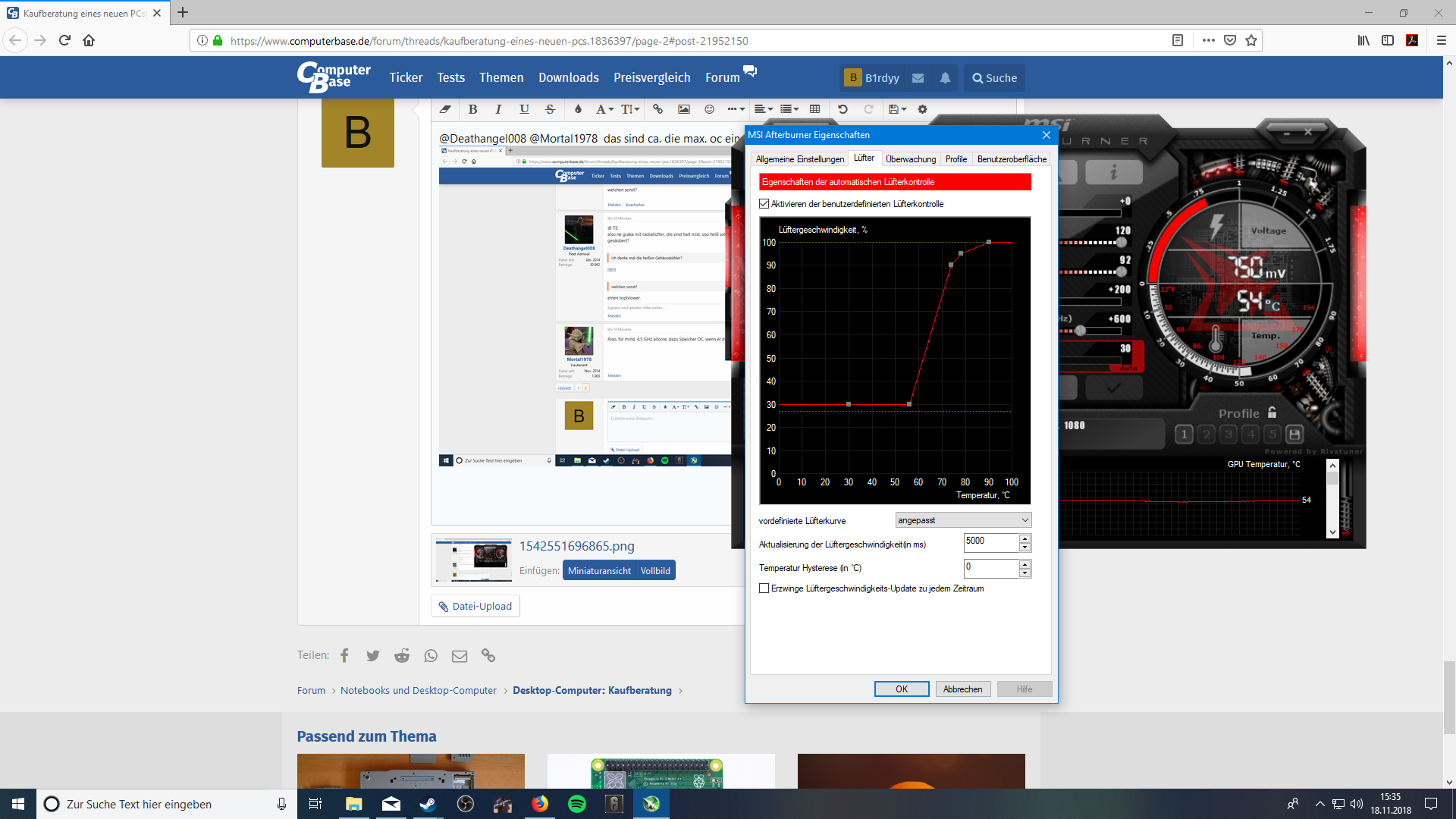This screenshot has height=819, width=1456.
Task: Share the thread on Facebook
Action: (344, 656)
